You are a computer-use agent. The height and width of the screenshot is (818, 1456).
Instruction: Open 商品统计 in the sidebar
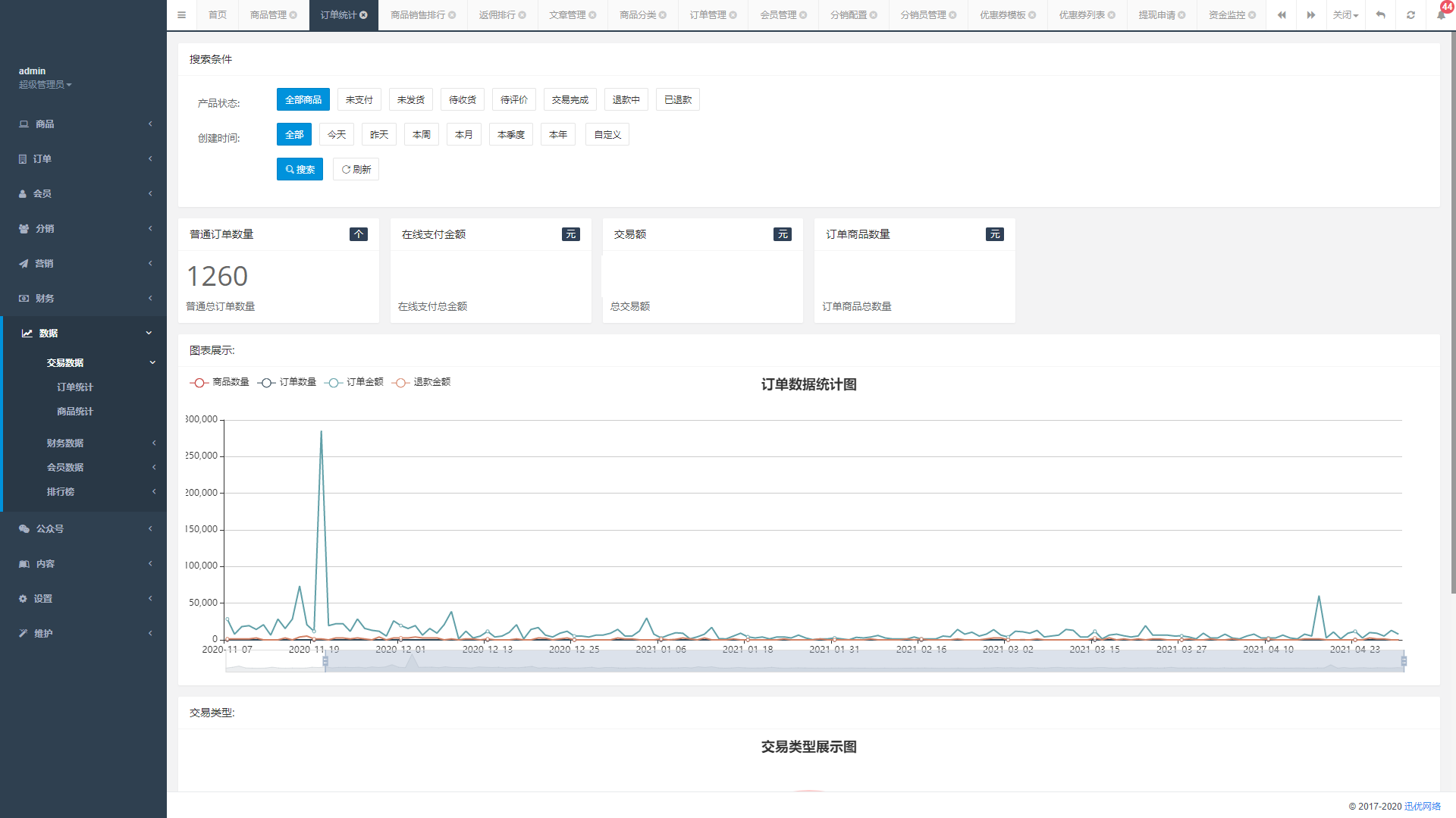(x=75, y=412)
